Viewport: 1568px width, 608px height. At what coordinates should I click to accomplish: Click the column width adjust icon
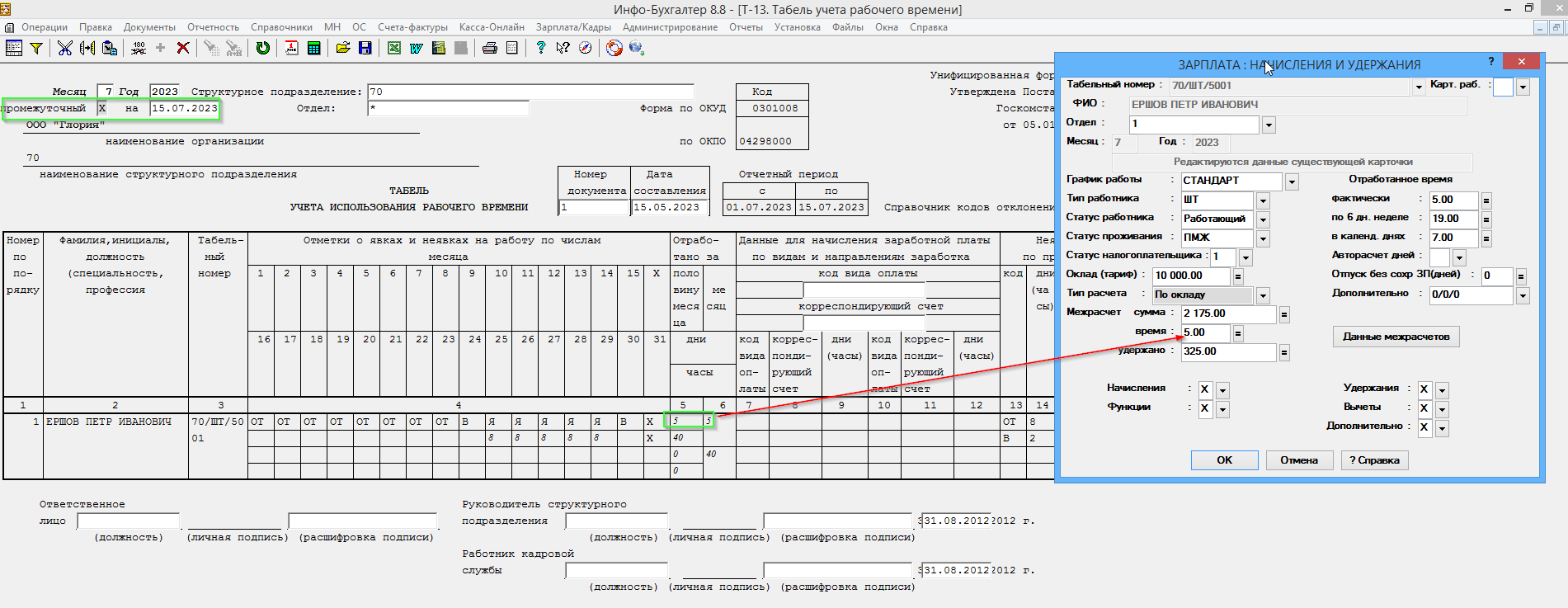click(87, 48)
